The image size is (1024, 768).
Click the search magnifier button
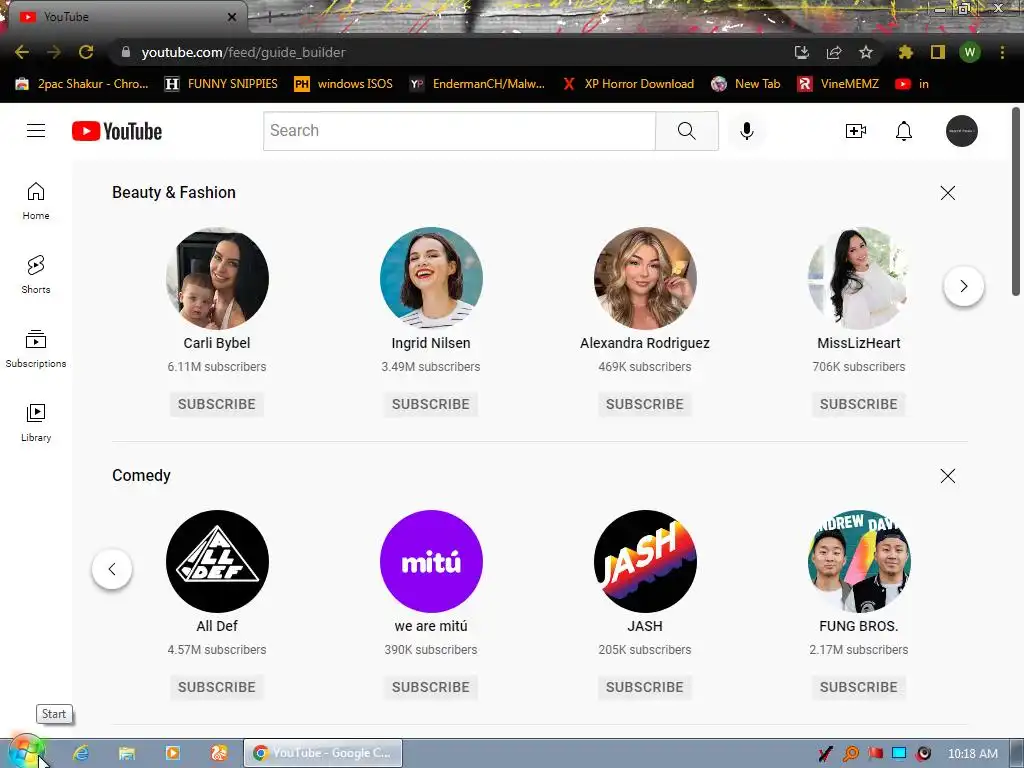[686, 131]
